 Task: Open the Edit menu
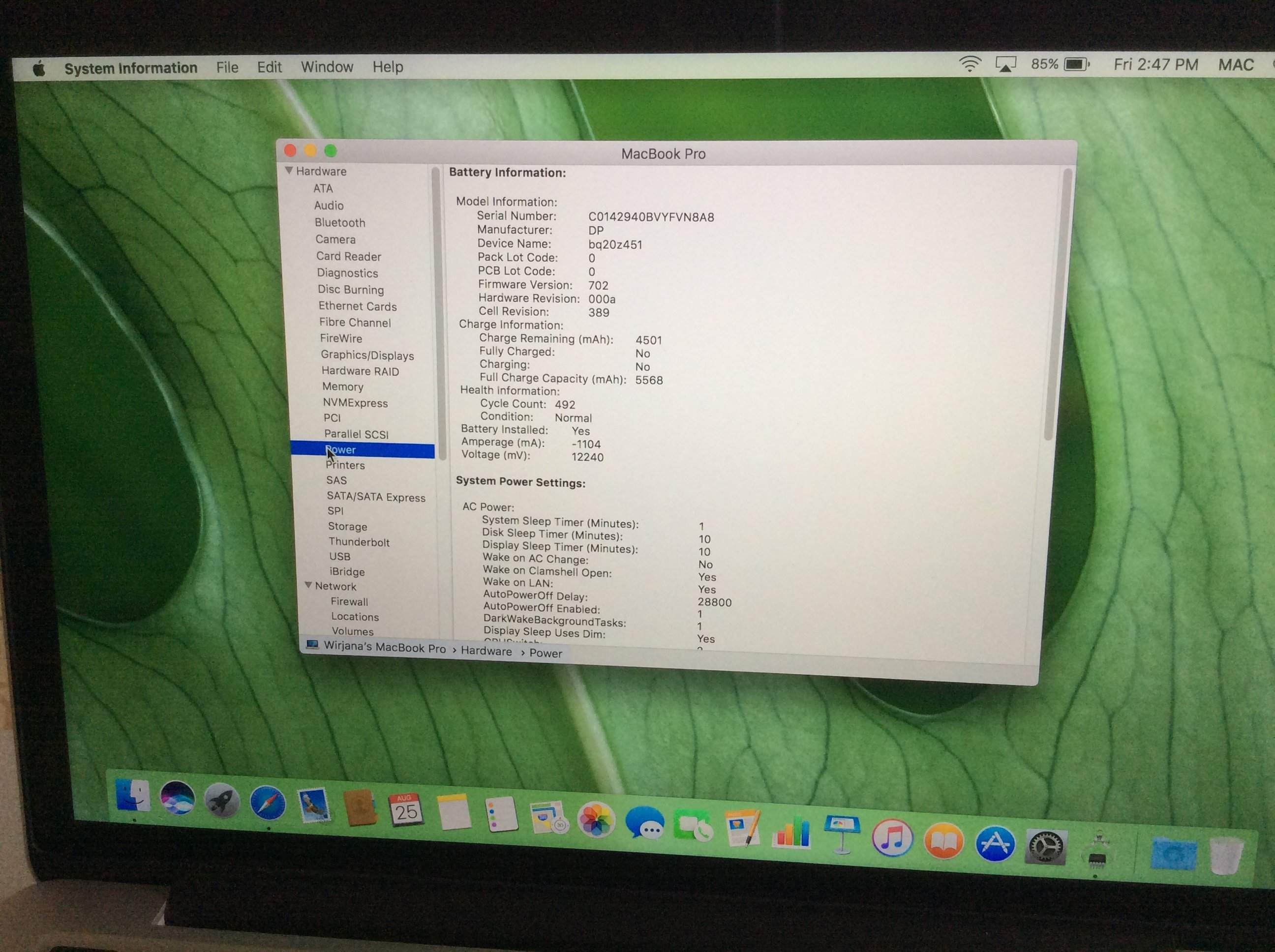click(x=269, y=67)
